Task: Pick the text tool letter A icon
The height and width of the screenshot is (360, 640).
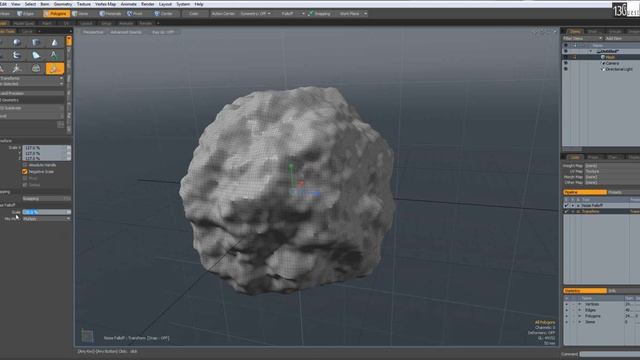Action: click(x=54, y=55)
